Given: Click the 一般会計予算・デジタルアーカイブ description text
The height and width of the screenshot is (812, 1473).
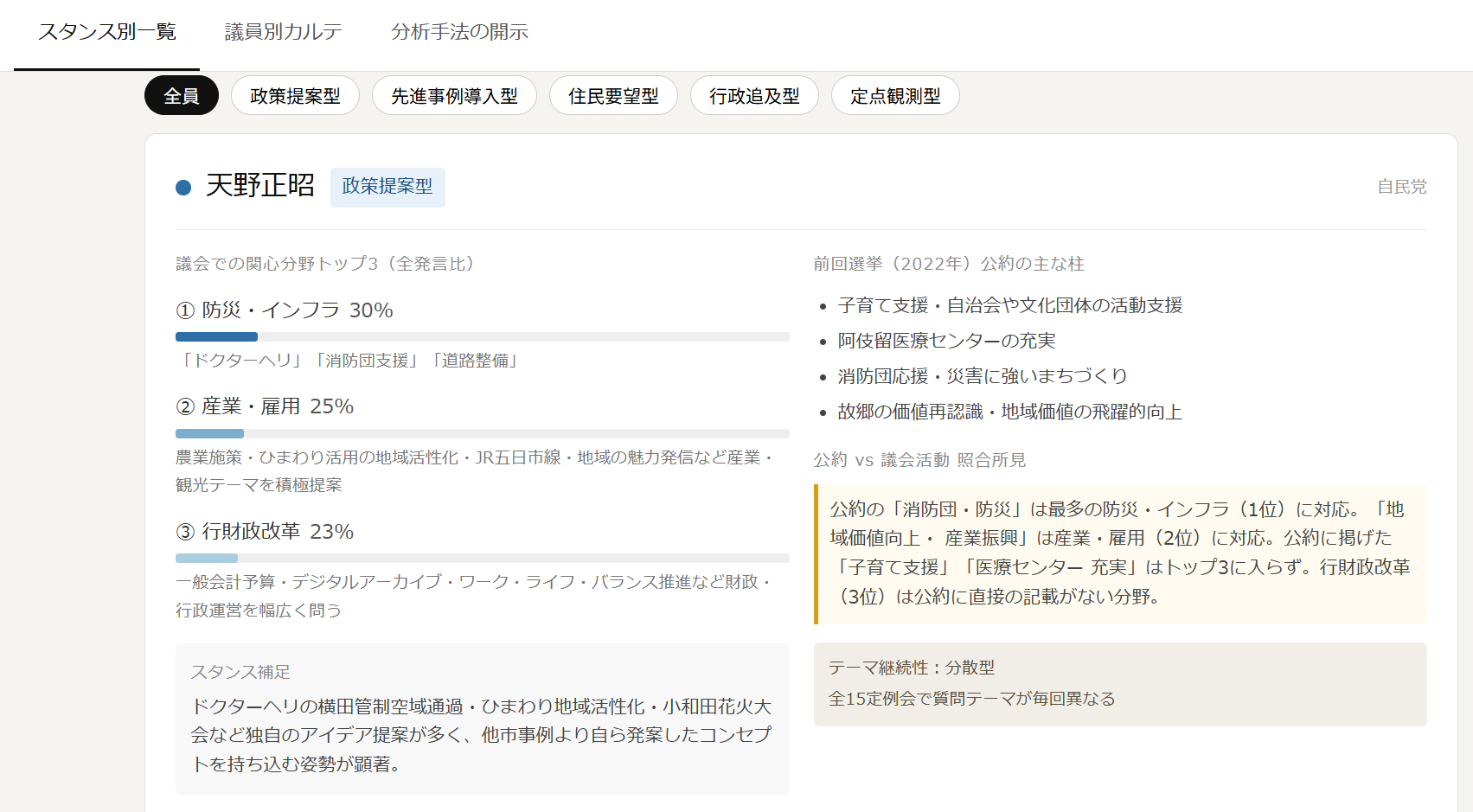Looking at the screenshot, I should click(475, 596).
